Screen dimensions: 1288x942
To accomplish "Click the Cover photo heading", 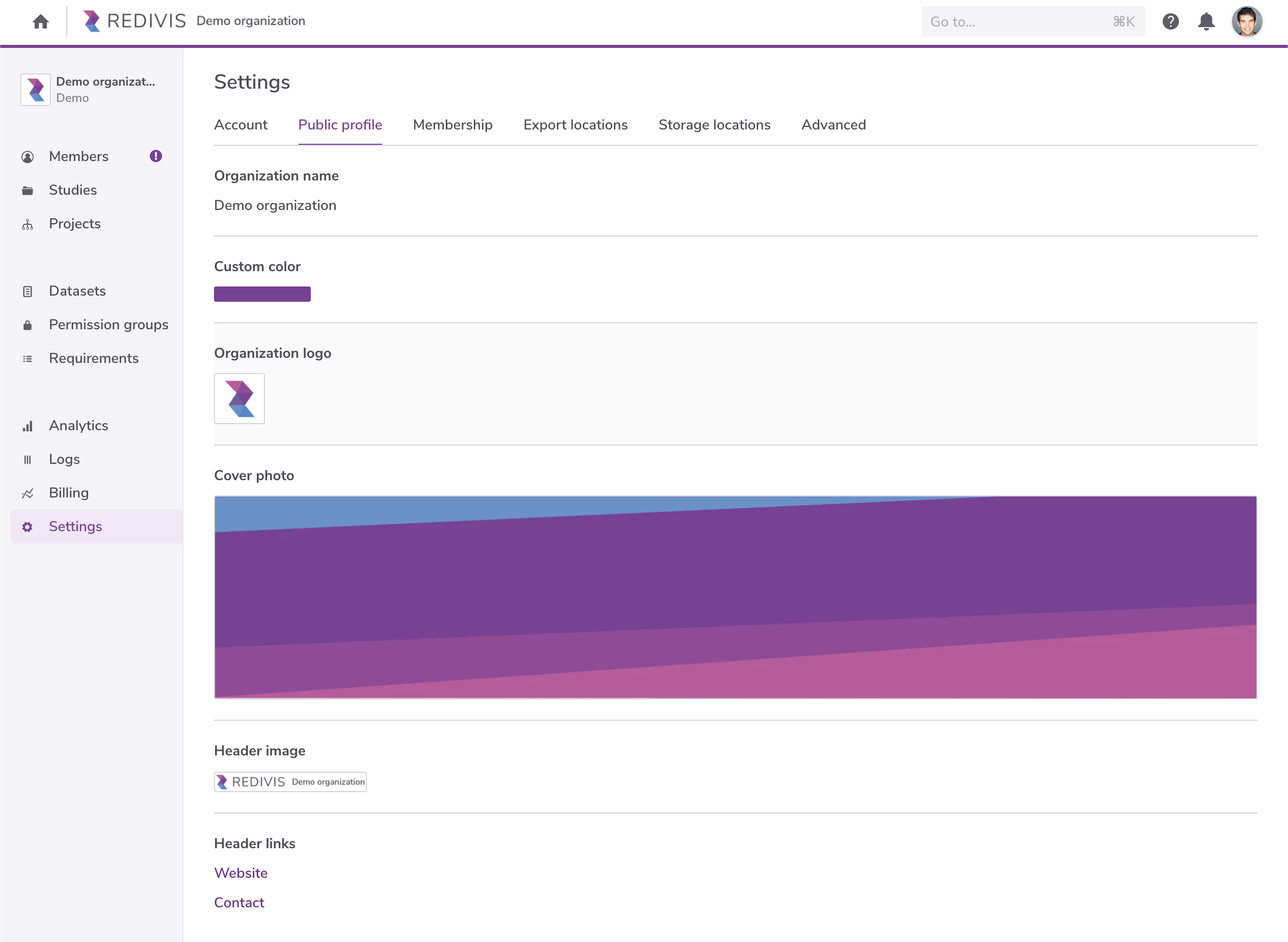I will [254, 476].
